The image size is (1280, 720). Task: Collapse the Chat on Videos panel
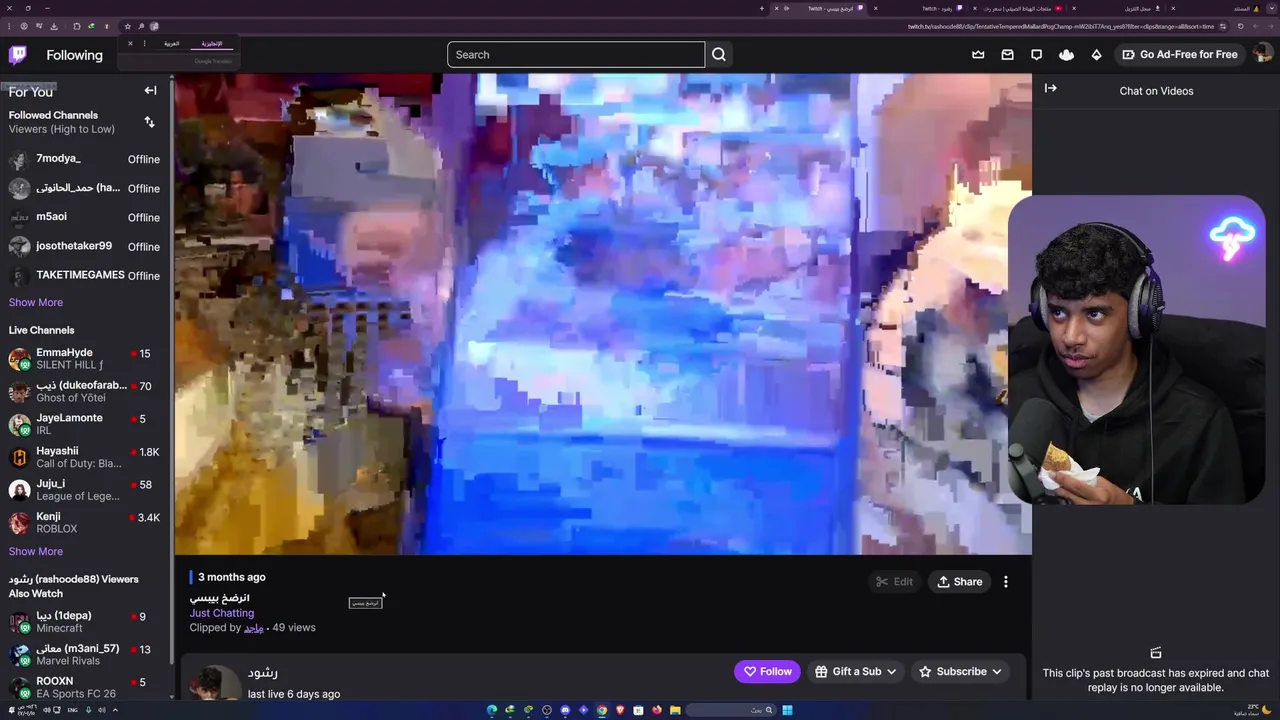click(1051, 88)
